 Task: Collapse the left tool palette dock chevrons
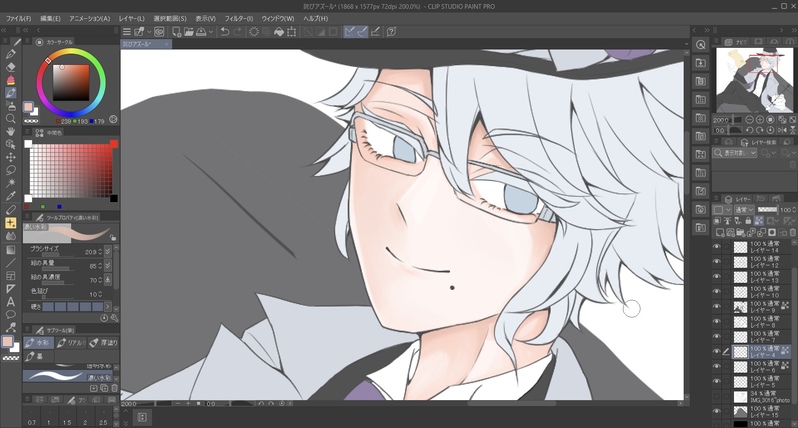tap(5, 31)
